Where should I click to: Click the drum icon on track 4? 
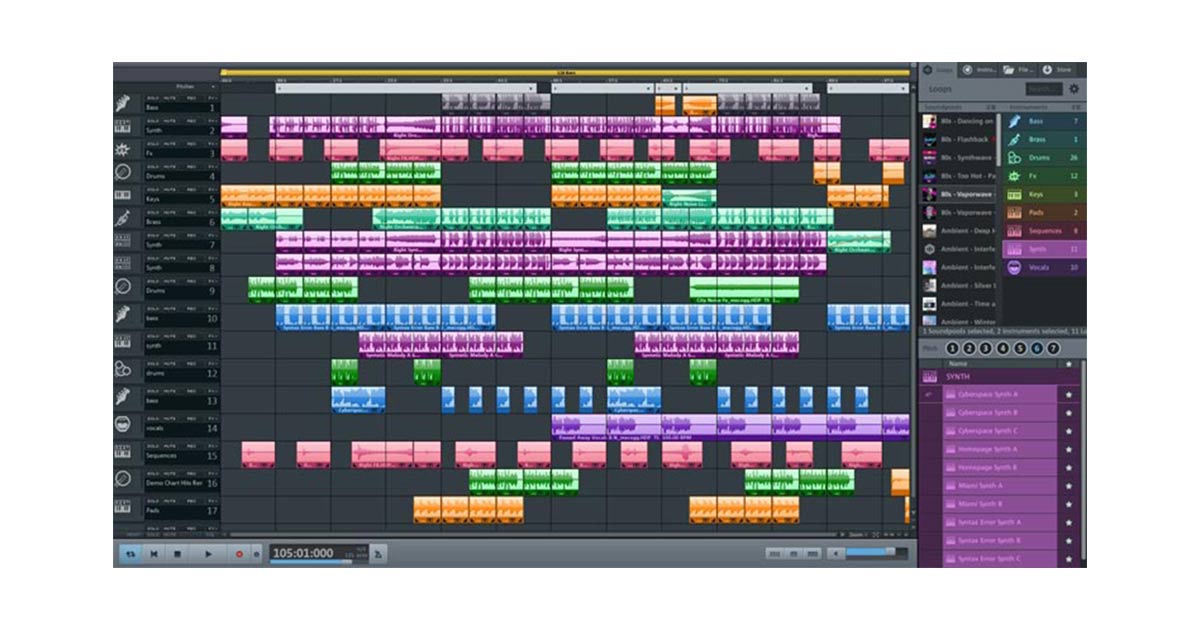pyautogui.click(x=123, y=173)
